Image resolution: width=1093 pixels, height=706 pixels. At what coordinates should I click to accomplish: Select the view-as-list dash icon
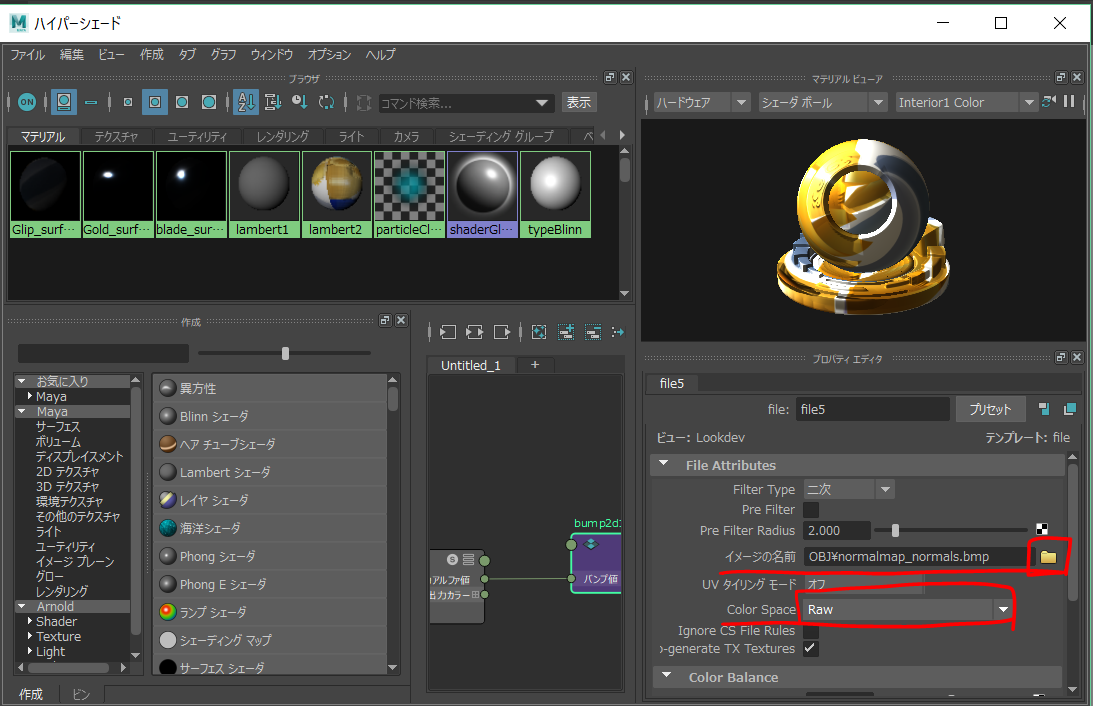(91, 102)
